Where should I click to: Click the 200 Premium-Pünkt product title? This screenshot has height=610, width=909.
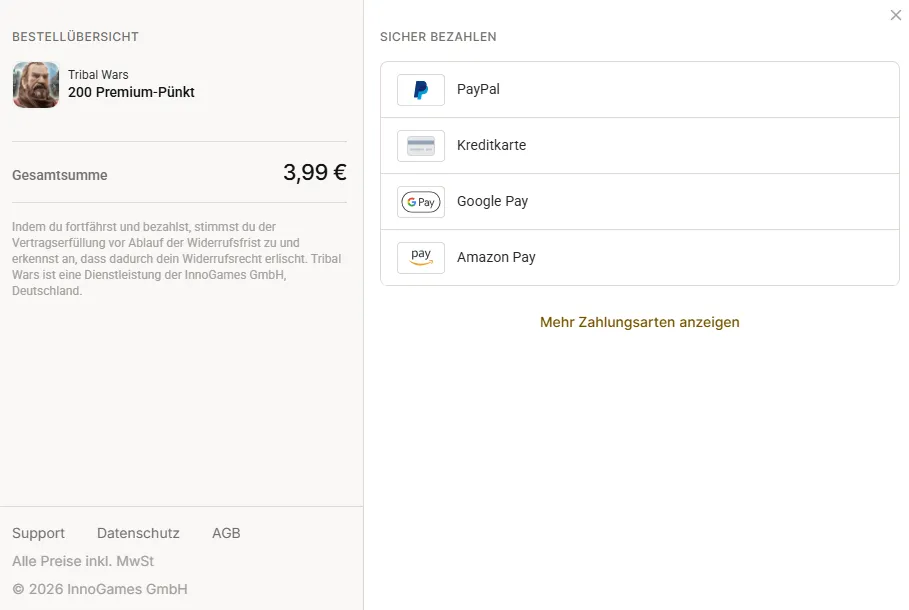point(131,92)
